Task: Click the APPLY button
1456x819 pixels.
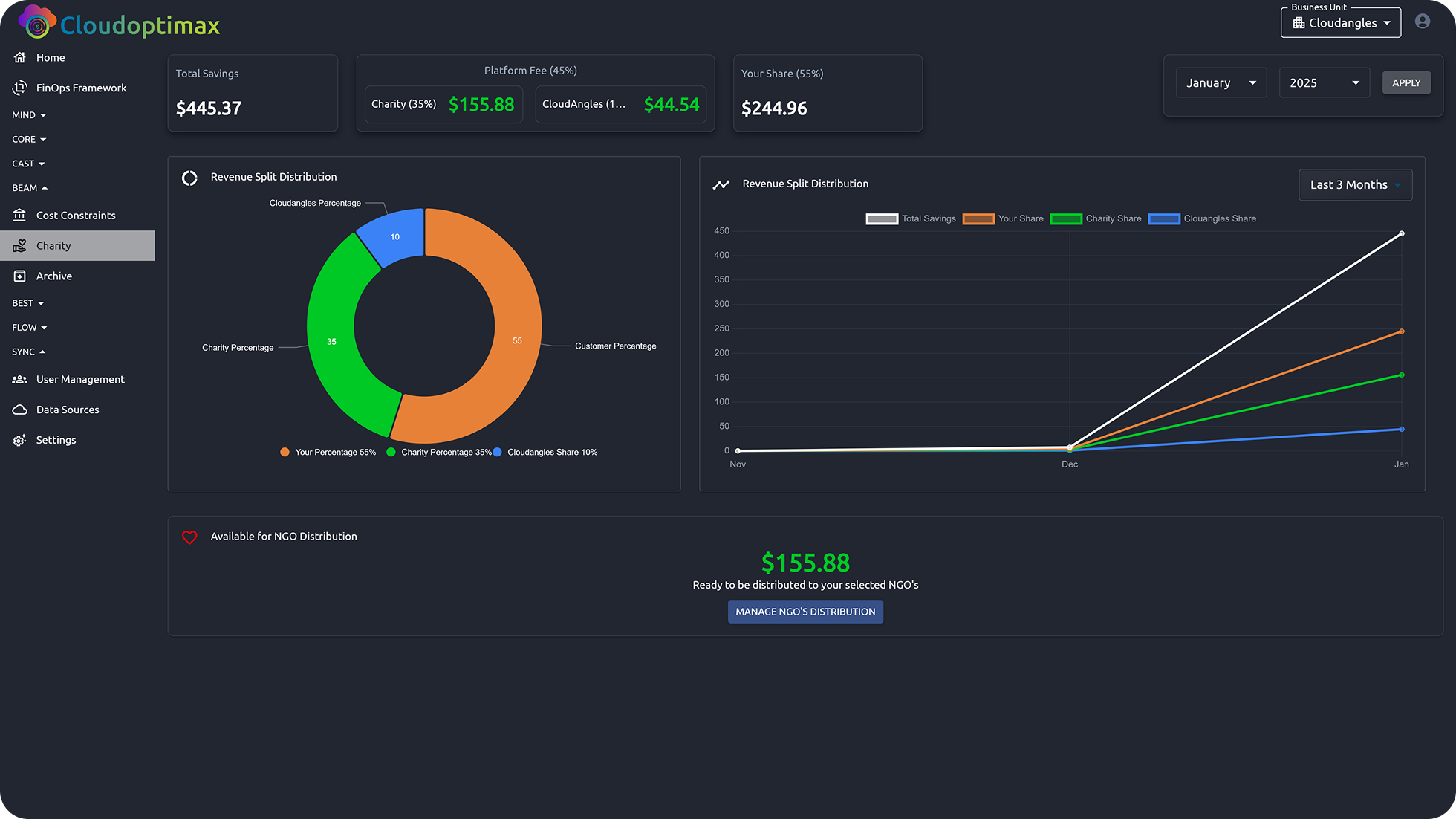Action: pos(1406,83)
